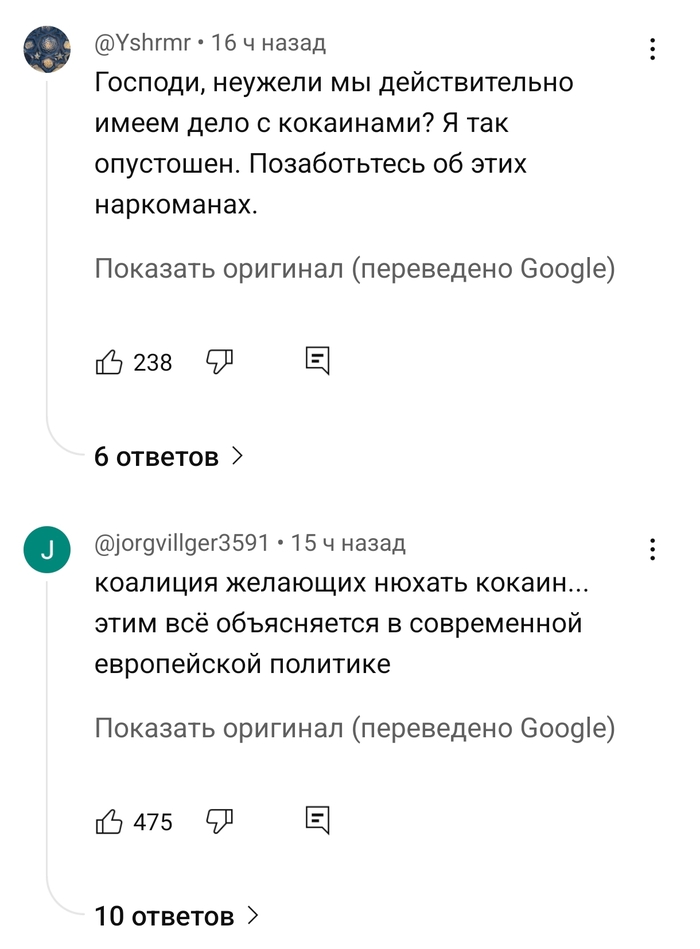Open the green J profile avatar

point(47,549)
